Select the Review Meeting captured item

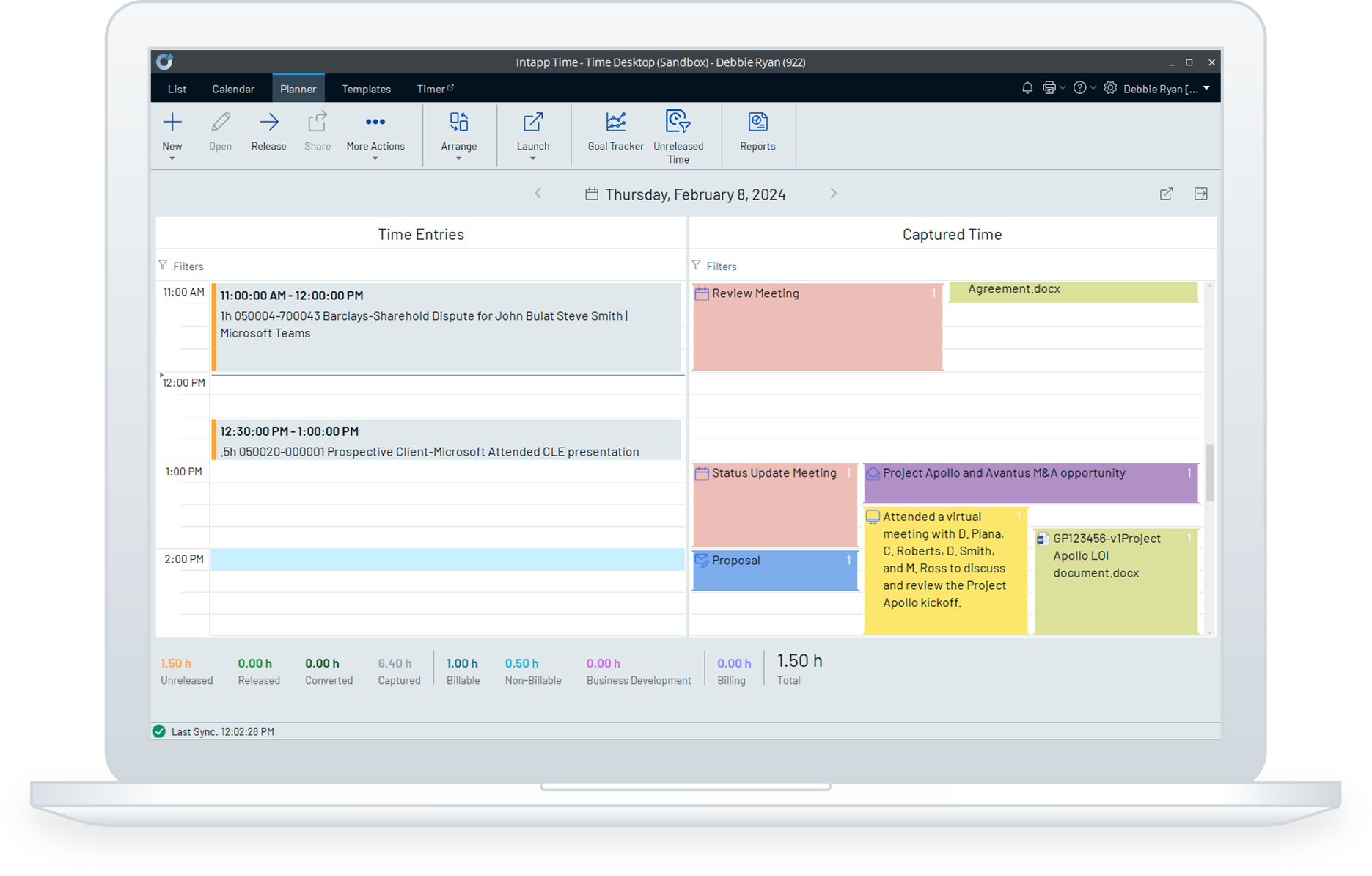pos(816,326)
